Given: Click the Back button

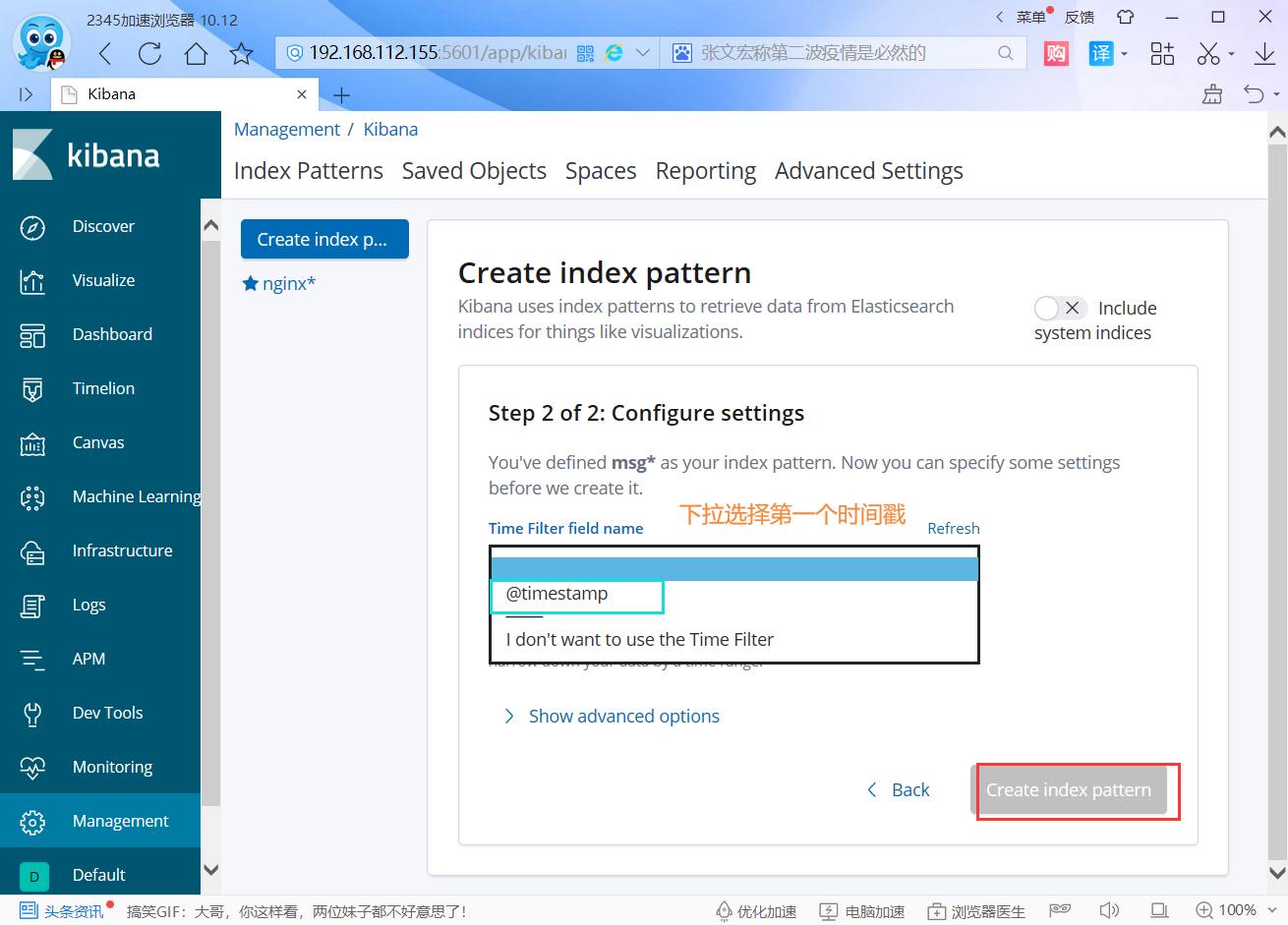Looking at the screenshot, I should (899, 790).
